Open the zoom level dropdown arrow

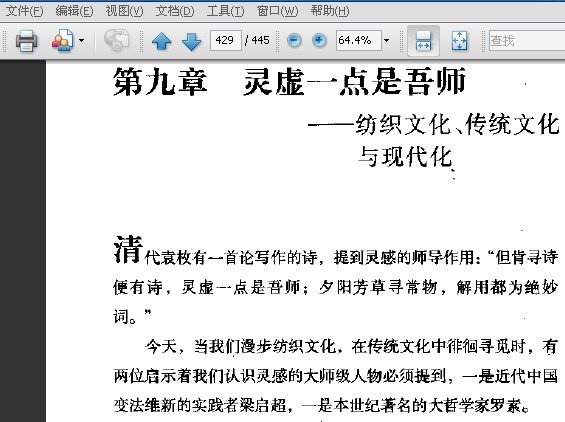[x=386, y=40]
